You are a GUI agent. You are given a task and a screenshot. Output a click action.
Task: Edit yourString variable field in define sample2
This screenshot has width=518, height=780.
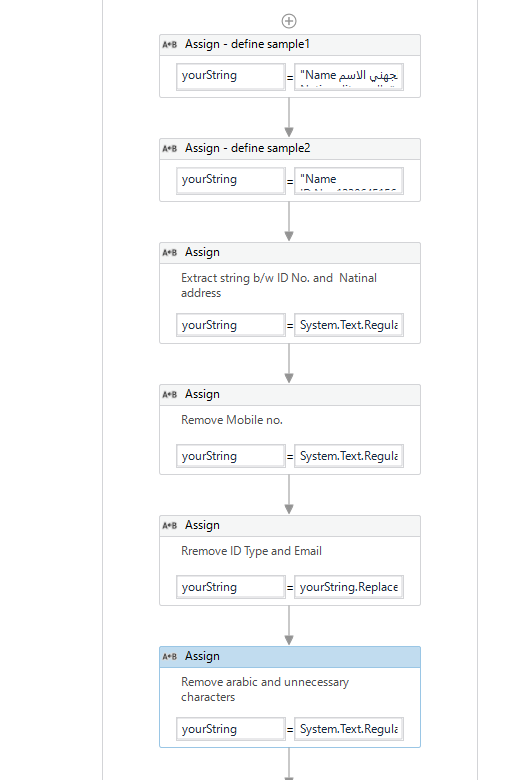(x=231, y=180)
